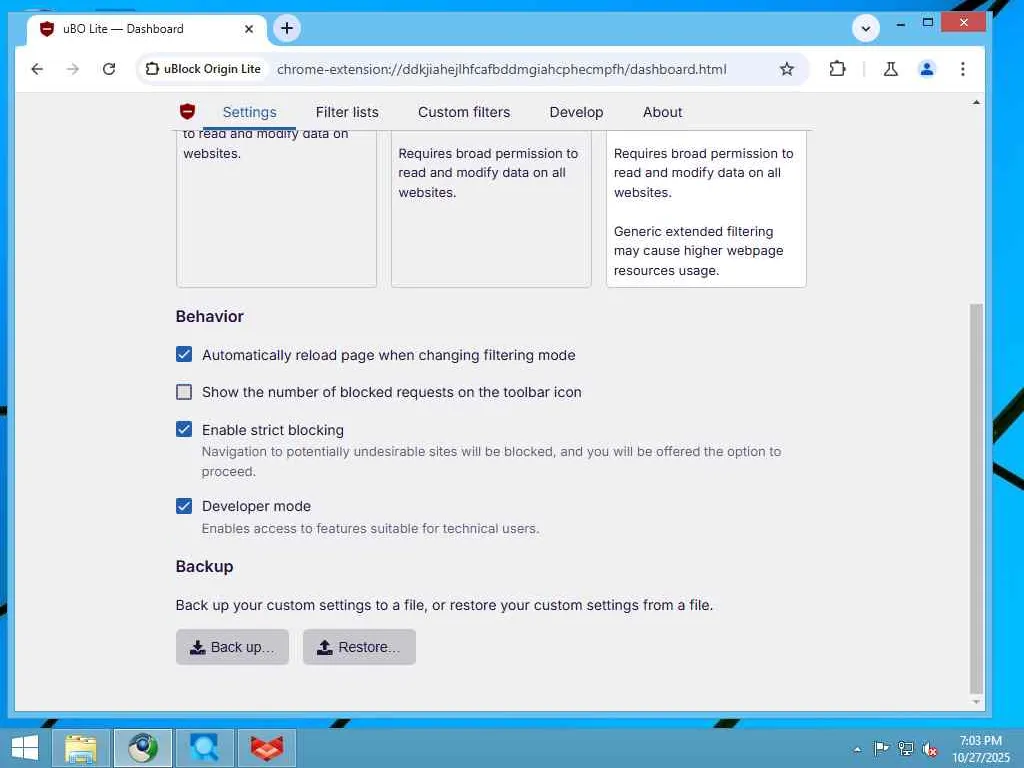Open the Filter lists tab
1024x768 pixels.
click(x=347, y=112)
